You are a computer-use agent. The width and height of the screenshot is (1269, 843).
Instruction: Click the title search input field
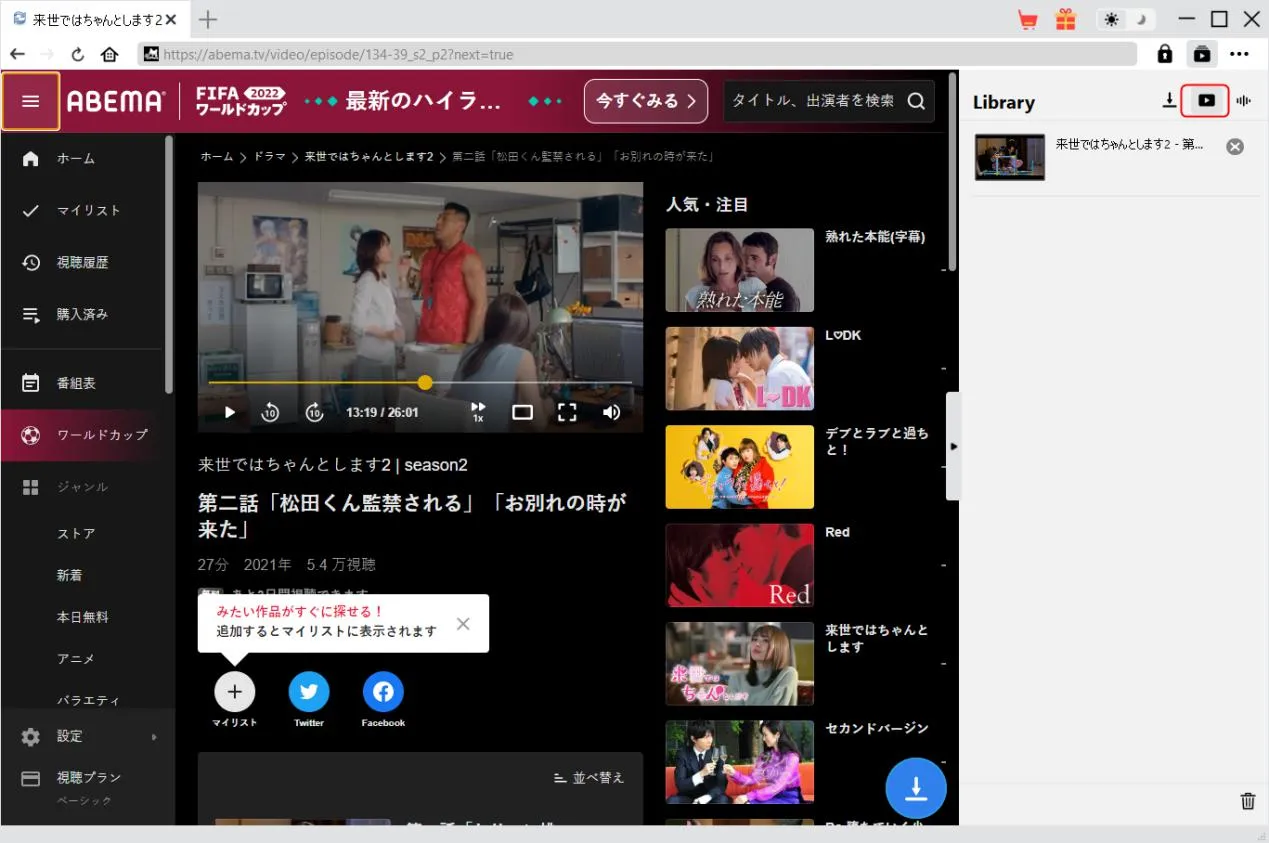click(813, 101)
